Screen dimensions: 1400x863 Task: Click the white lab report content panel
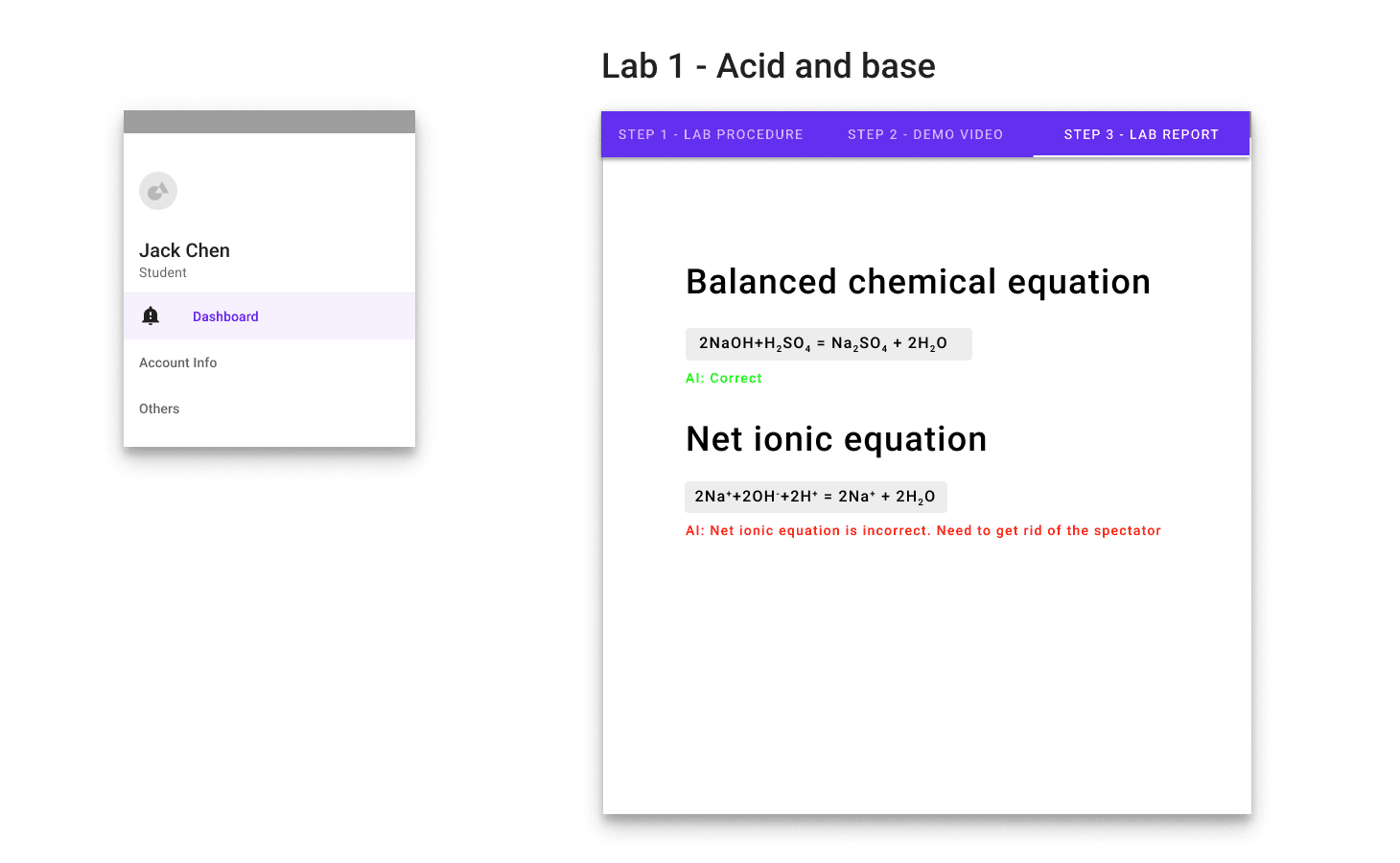click(926, 671)
